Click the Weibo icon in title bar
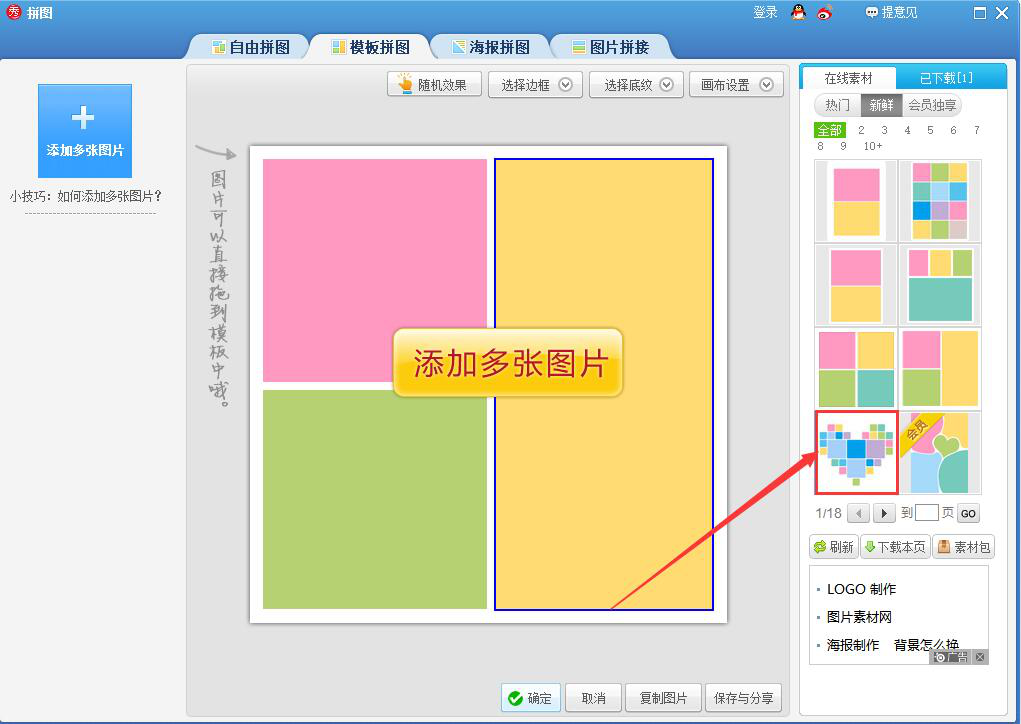 825,12
